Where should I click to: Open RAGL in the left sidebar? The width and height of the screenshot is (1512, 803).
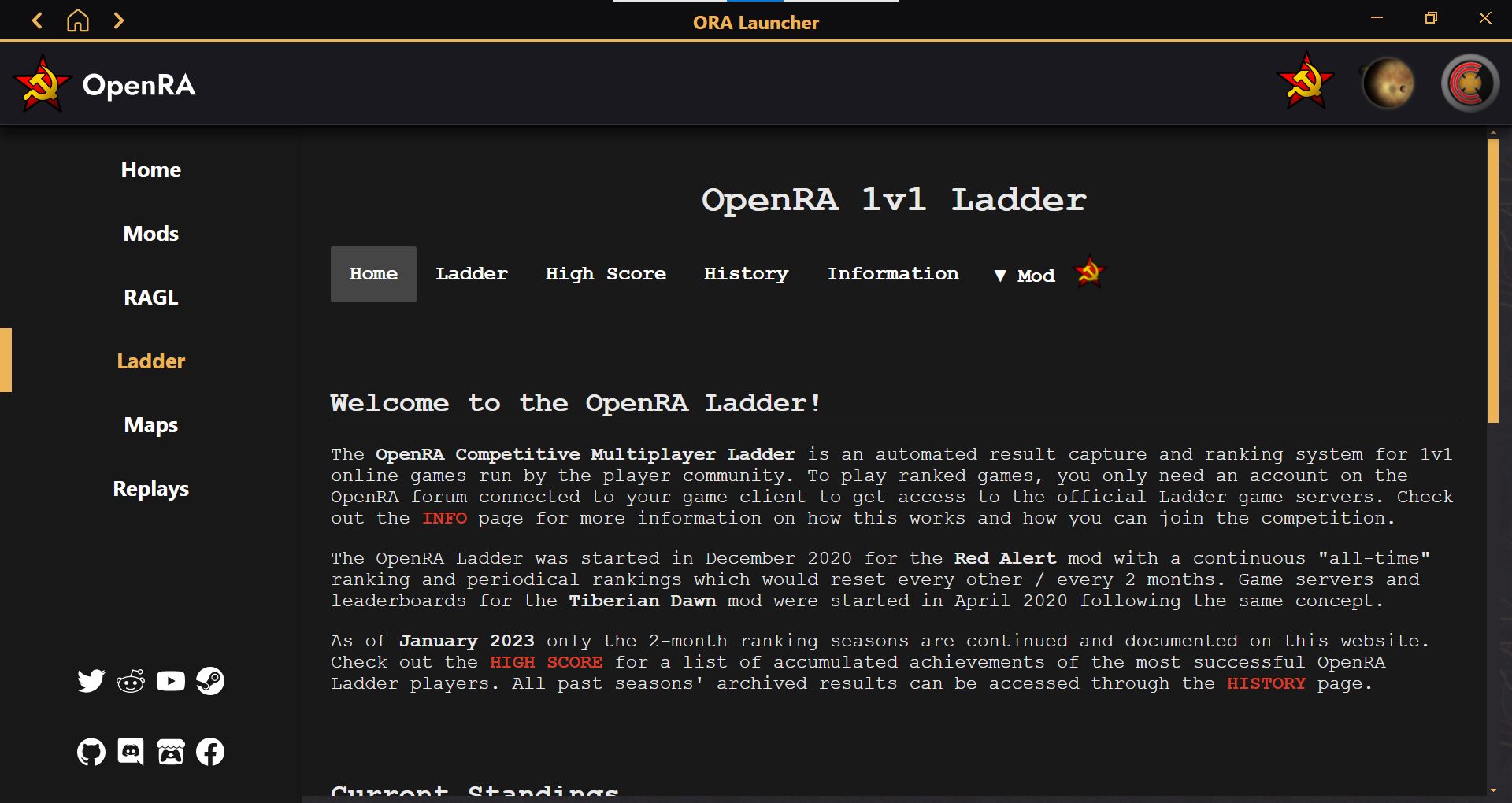(151, 298)
